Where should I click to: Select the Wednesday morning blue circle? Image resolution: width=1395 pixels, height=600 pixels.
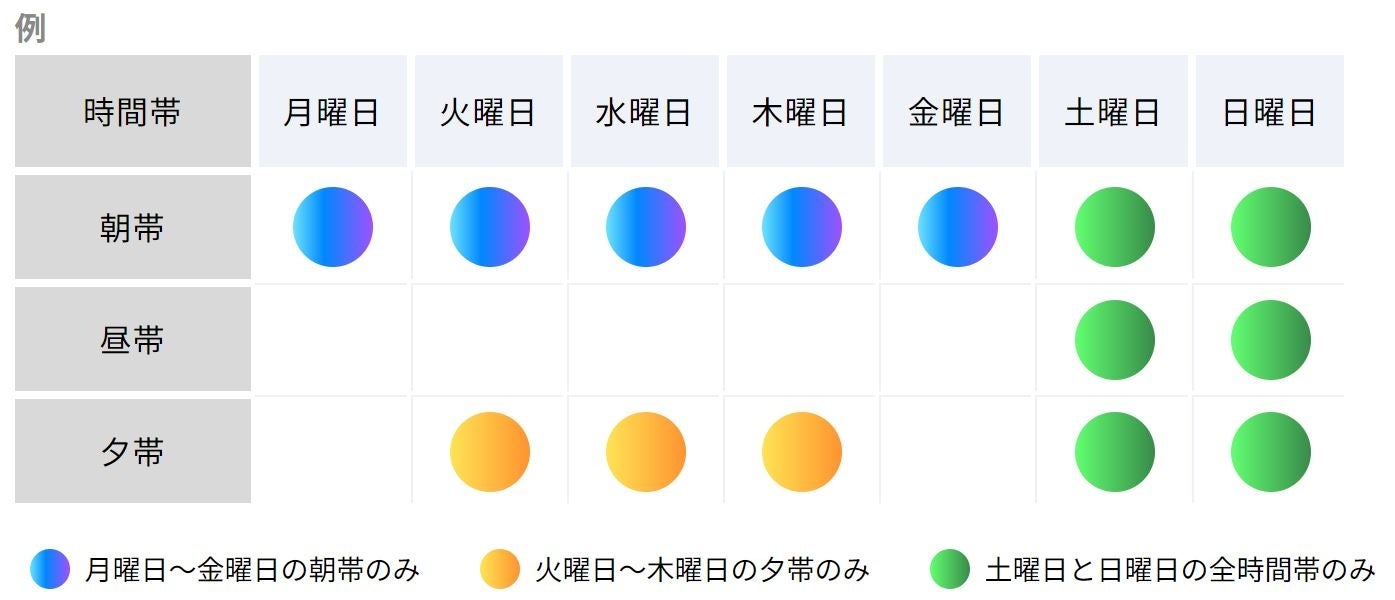pos(646,227)
